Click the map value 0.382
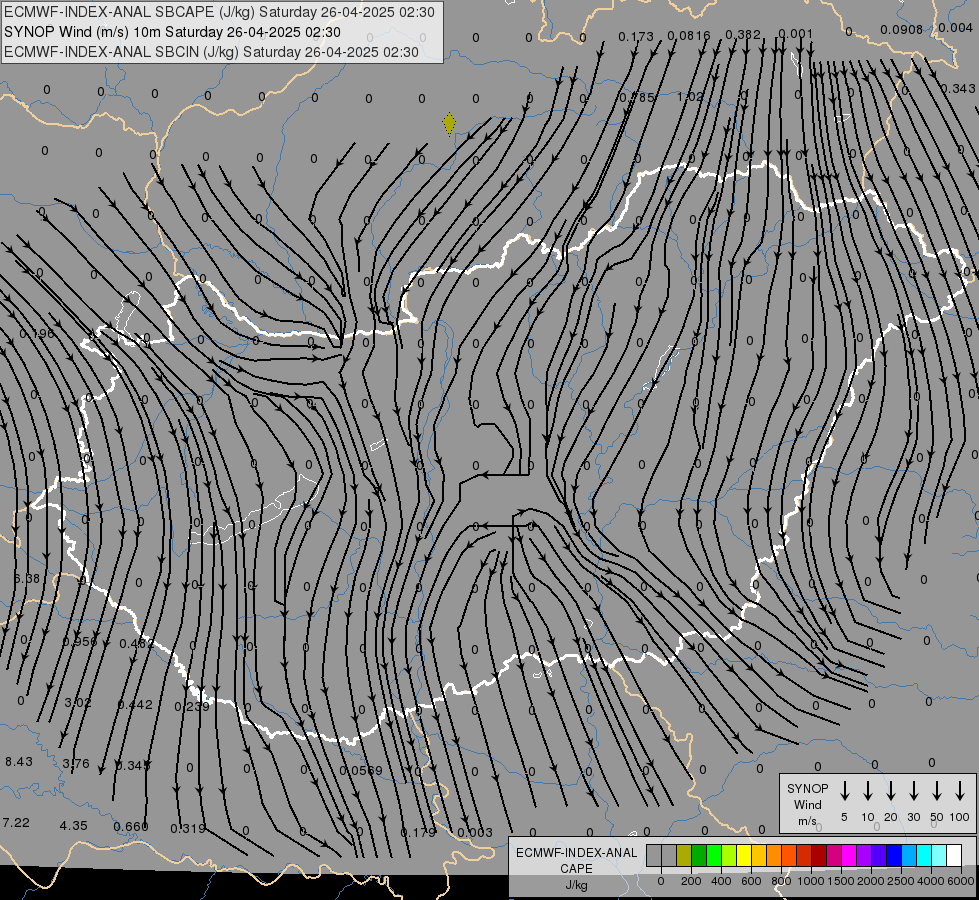 click(x=742, y=34)
